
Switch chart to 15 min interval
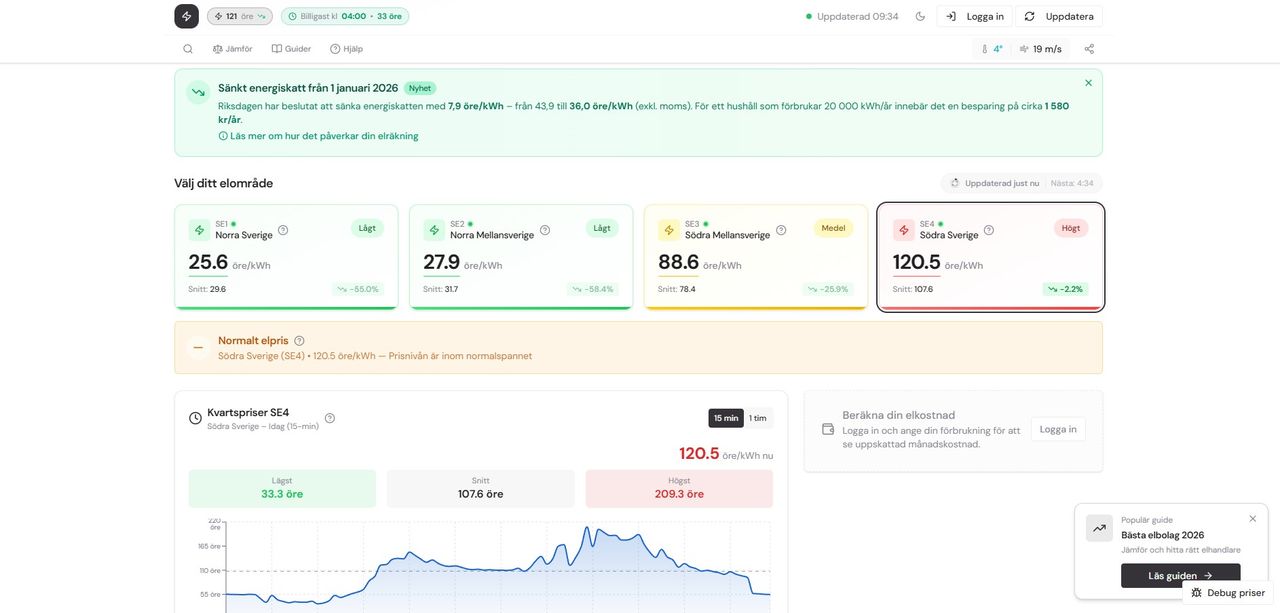click(726, 418)
